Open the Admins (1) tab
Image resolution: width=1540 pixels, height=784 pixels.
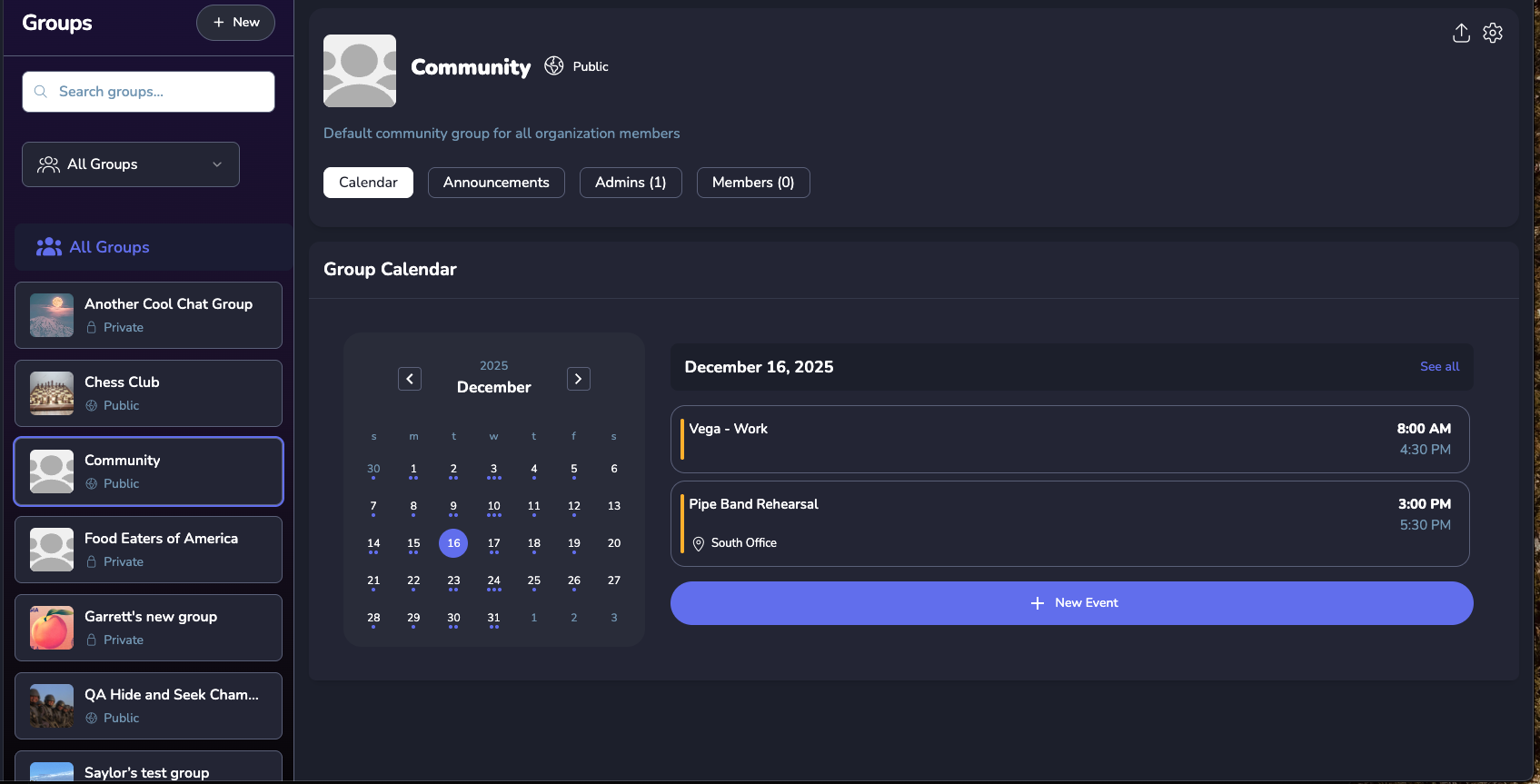tap(631, 183)
